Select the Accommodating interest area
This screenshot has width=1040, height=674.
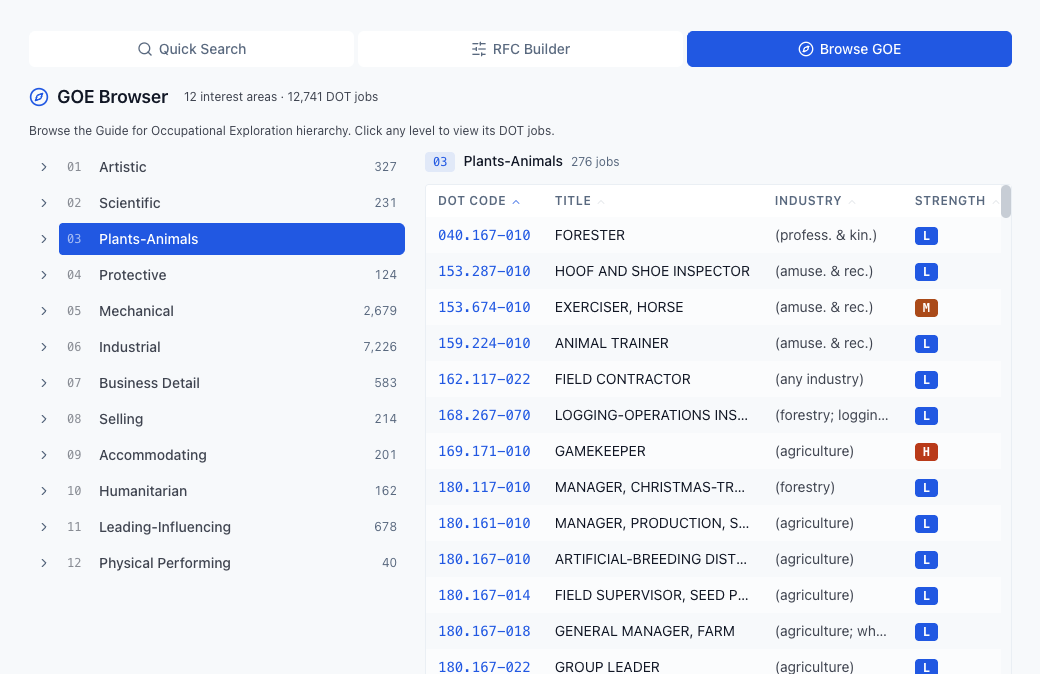tap(231, 455)
